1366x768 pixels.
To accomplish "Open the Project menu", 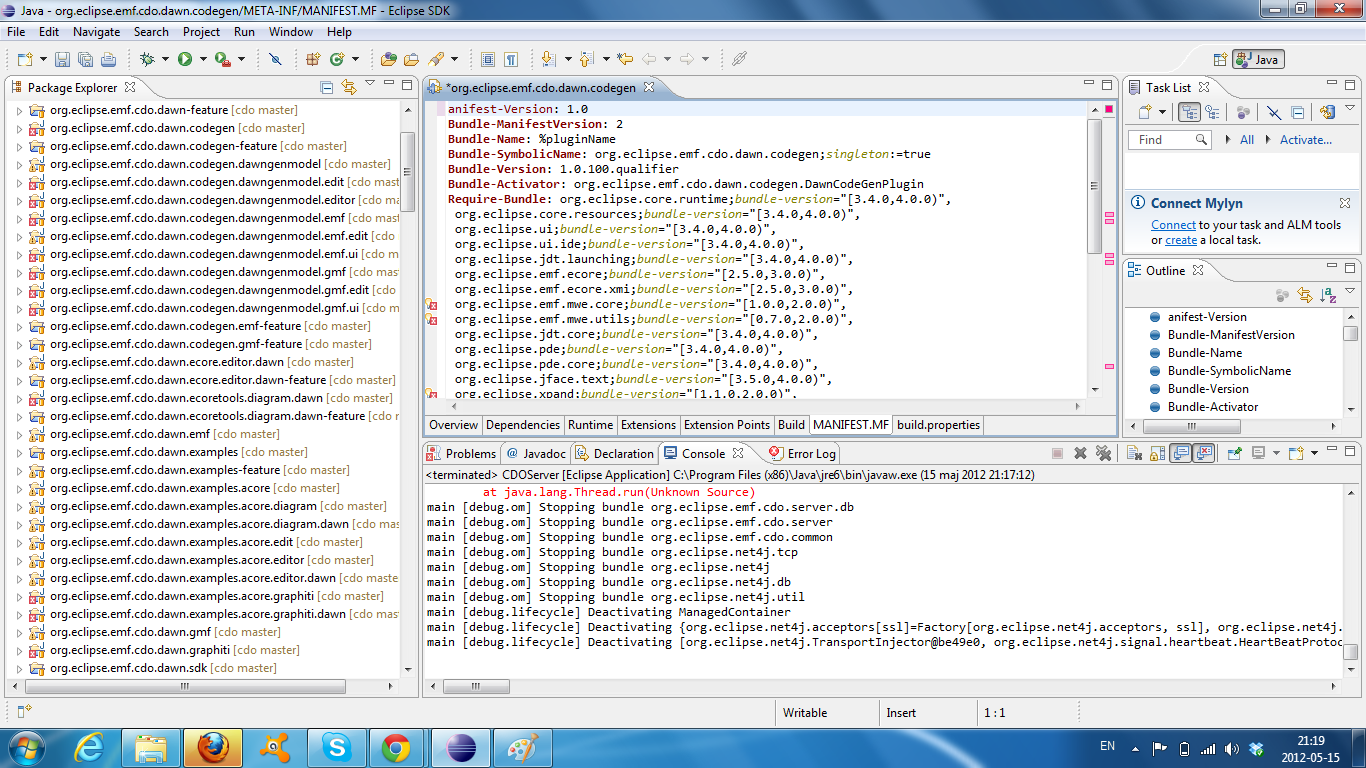I will [x=201, y=32].
